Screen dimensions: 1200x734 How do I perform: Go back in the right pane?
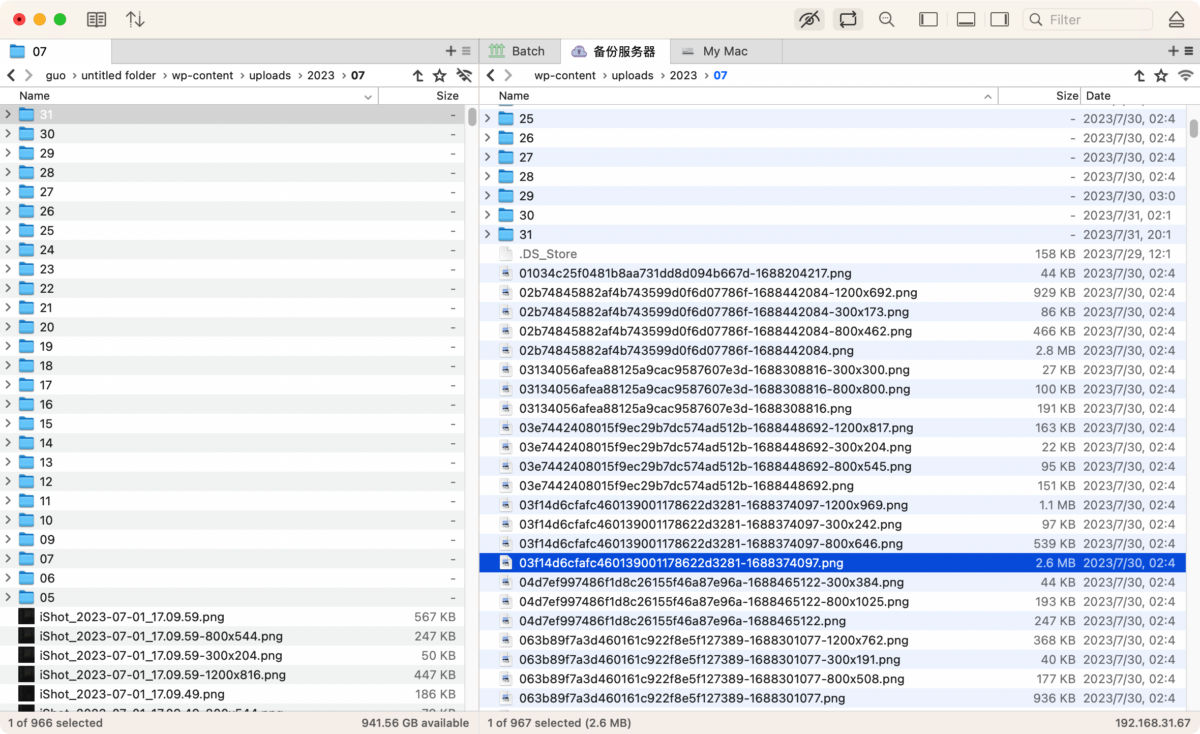[490, 75]
